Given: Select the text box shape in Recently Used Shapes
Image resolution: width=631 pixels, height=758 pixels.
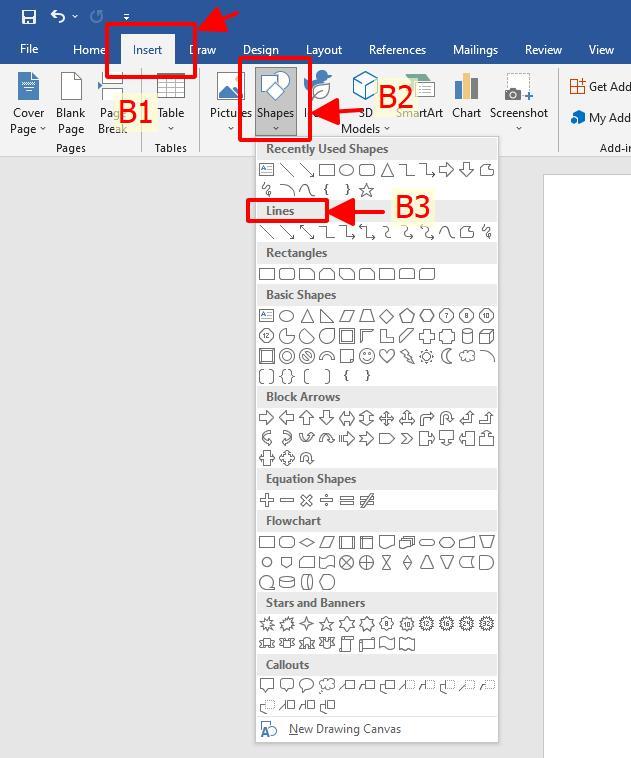Looking at the screenshot, I should (266, 170).
